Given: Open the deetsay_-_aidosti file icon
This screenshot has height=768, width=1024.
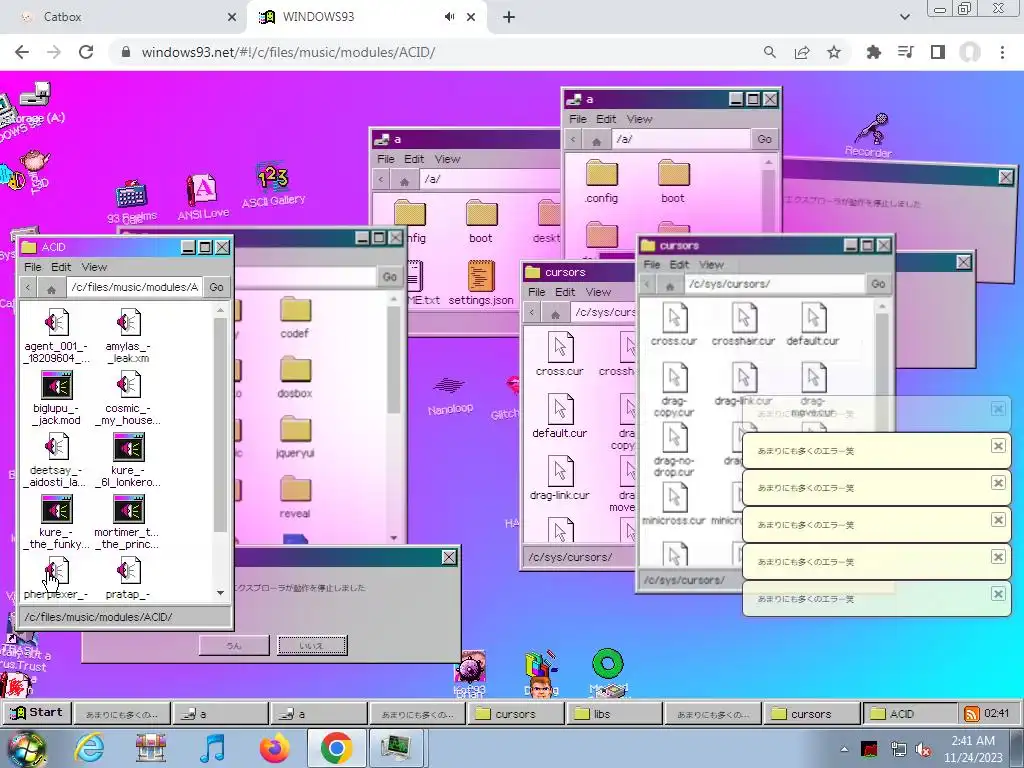Looking at the screenshot, I should (56, 447).
